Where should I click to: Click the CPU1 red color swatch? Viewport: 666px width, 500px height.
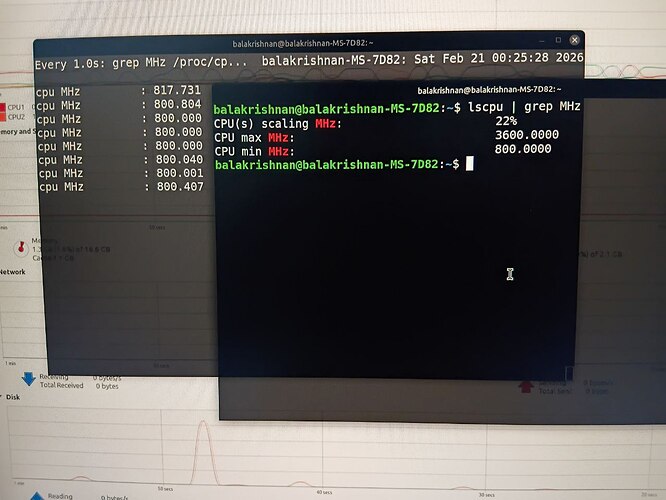3,107
